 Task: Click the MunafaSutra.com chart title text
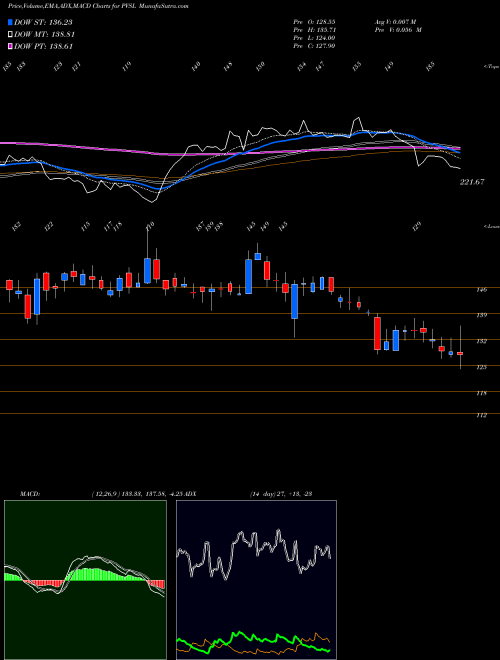click(x=163, y=6)
